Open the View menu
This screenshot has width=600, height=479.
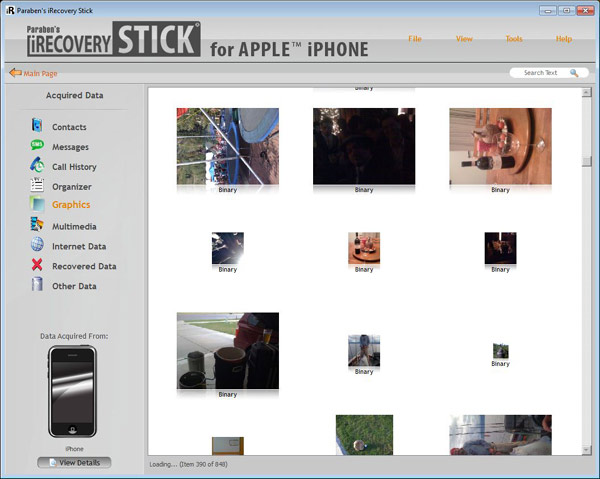pos(464,39)
